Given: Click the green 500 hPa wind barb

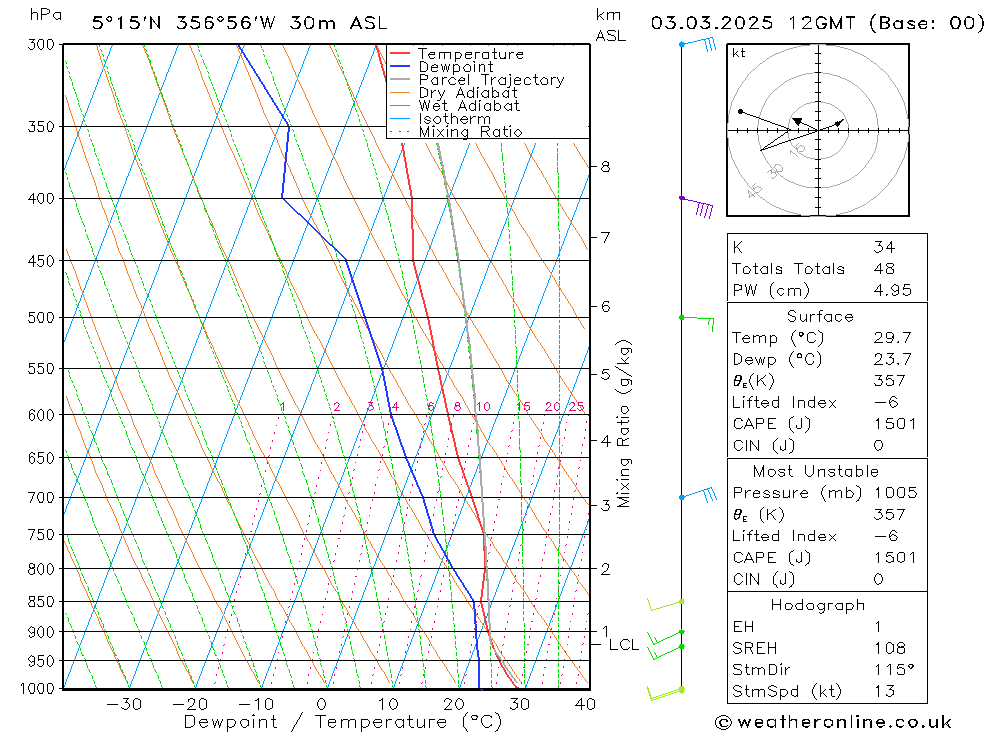Looking at the screenshot, I should point(697,322).
